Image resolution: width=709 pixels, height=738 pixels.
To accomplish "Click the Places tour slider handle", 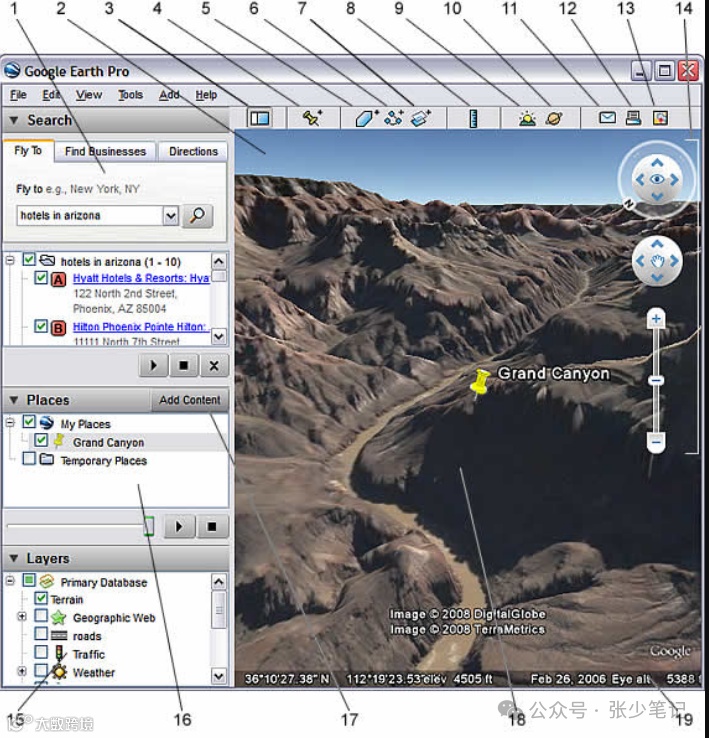I will pyautogui.click(x=149, y=526).
